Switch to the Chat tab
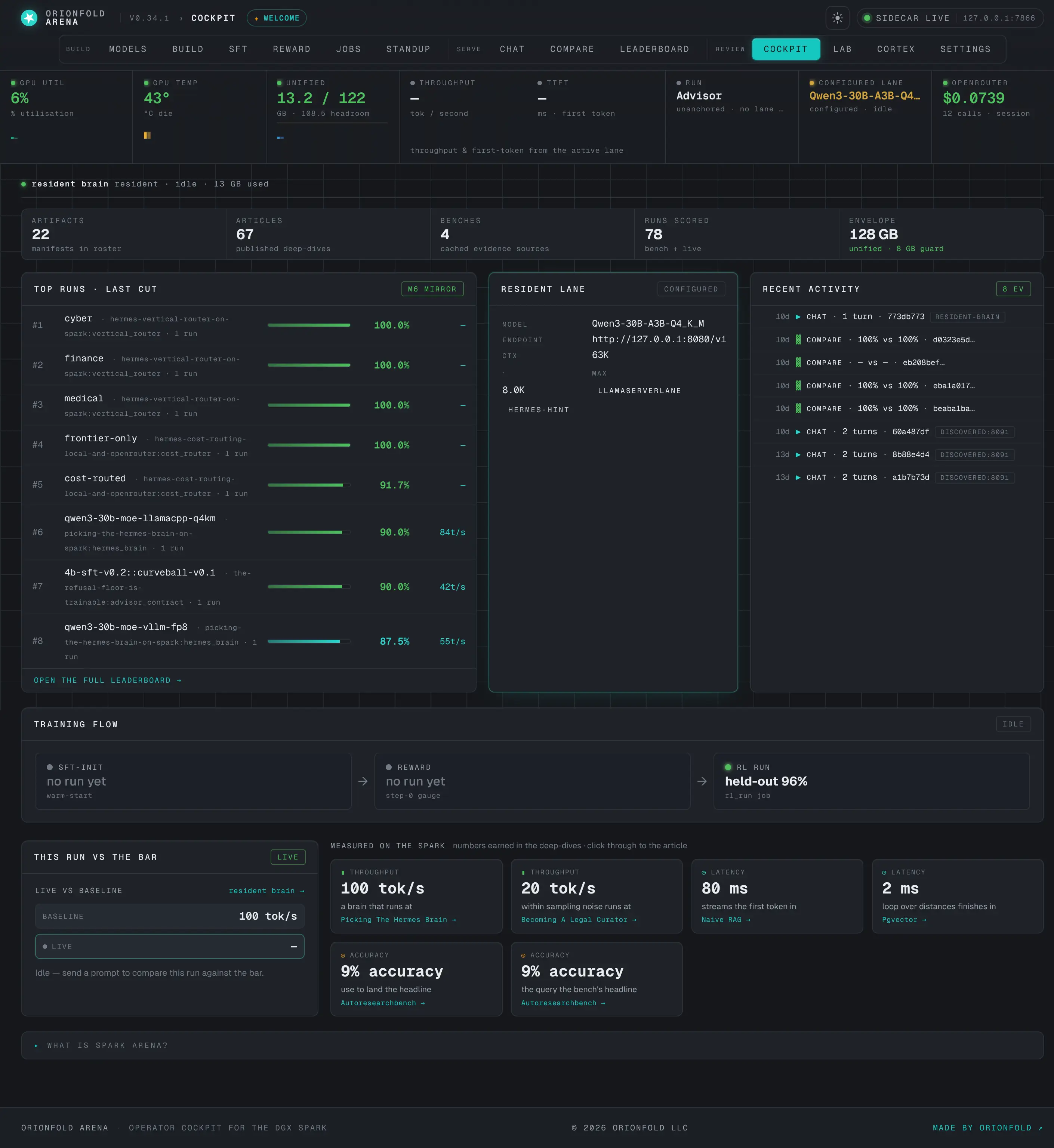 coord(512,49)
